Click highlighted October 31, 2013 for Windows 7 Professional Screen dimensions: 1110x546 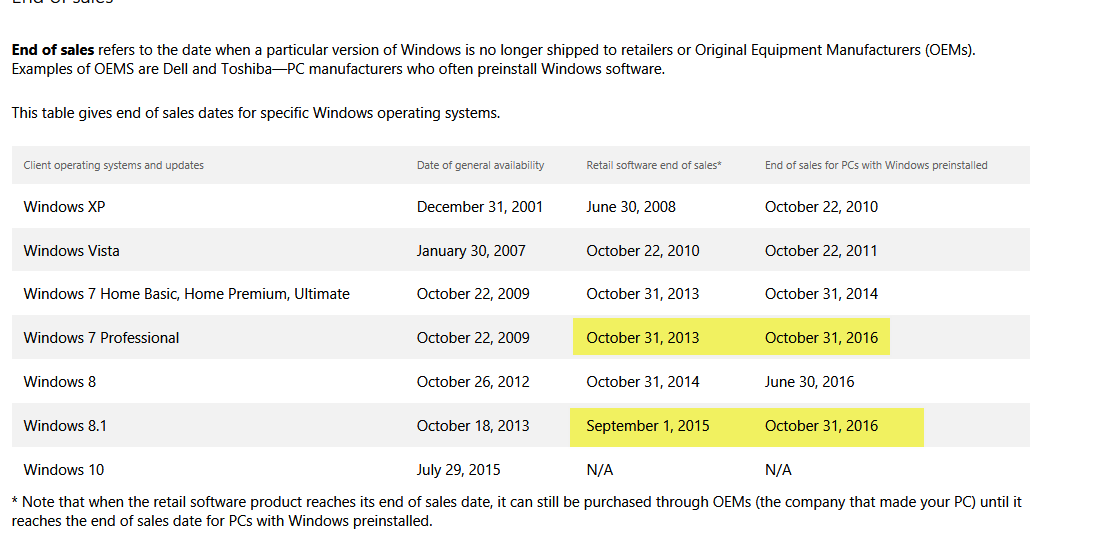pos(643,338)
